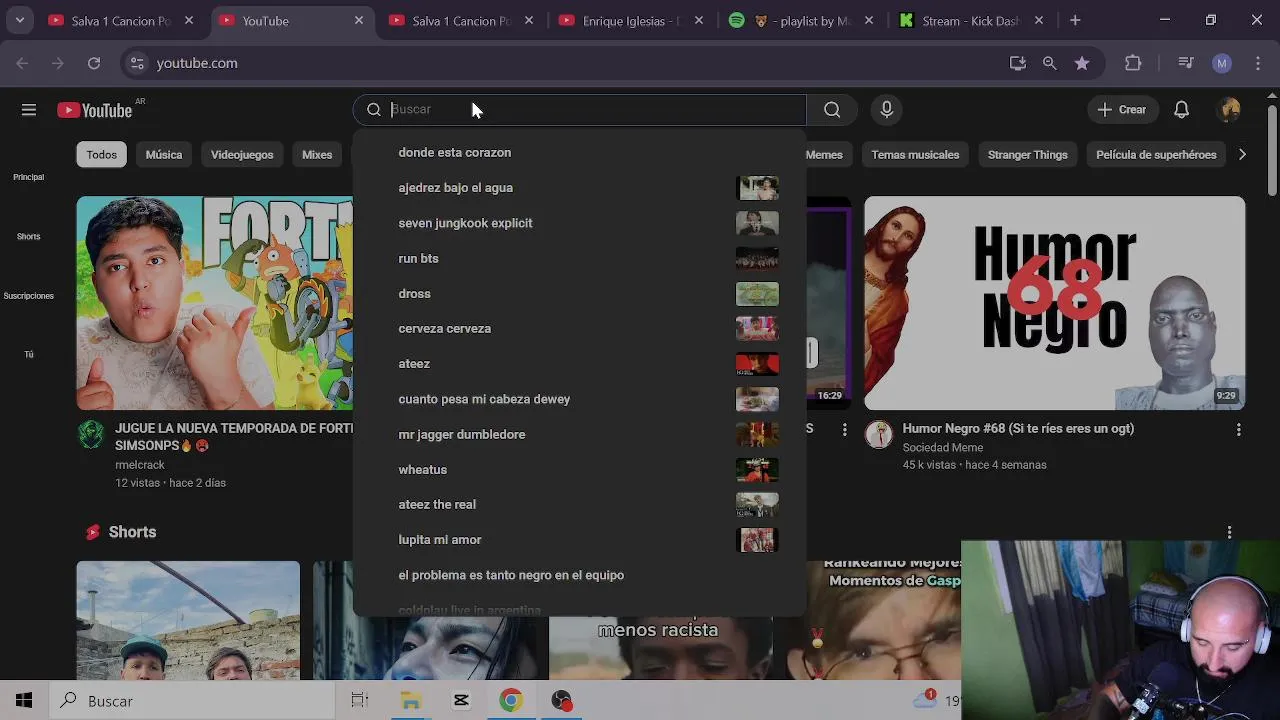This screenshot has height=720, width=1280.
Task: Switch to Enrique Iglesias browser tab
Action: (632, 20)
